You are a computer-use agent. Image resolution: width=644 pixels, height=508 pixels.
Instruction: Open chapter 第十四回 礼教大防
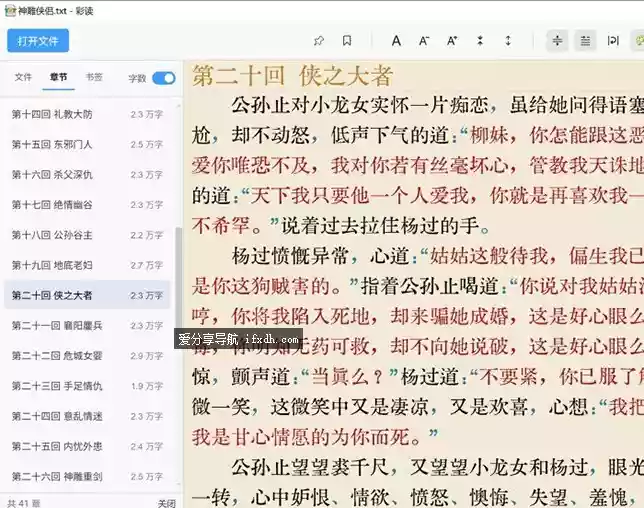[x=87, y=114]
